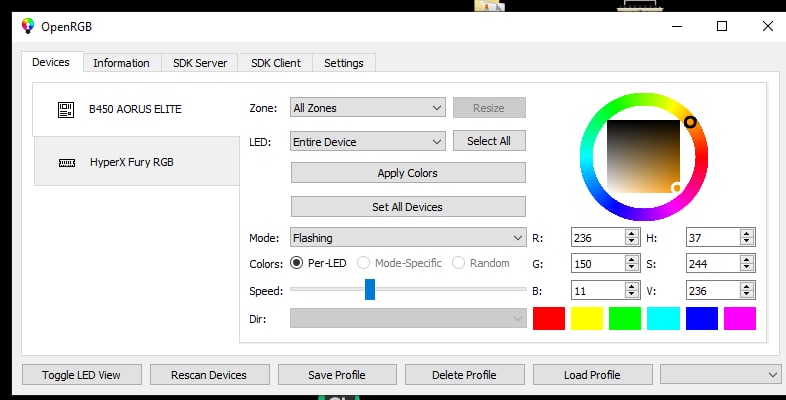Increase the H value with up arrow
786x400 pixels.
(747, 234)
